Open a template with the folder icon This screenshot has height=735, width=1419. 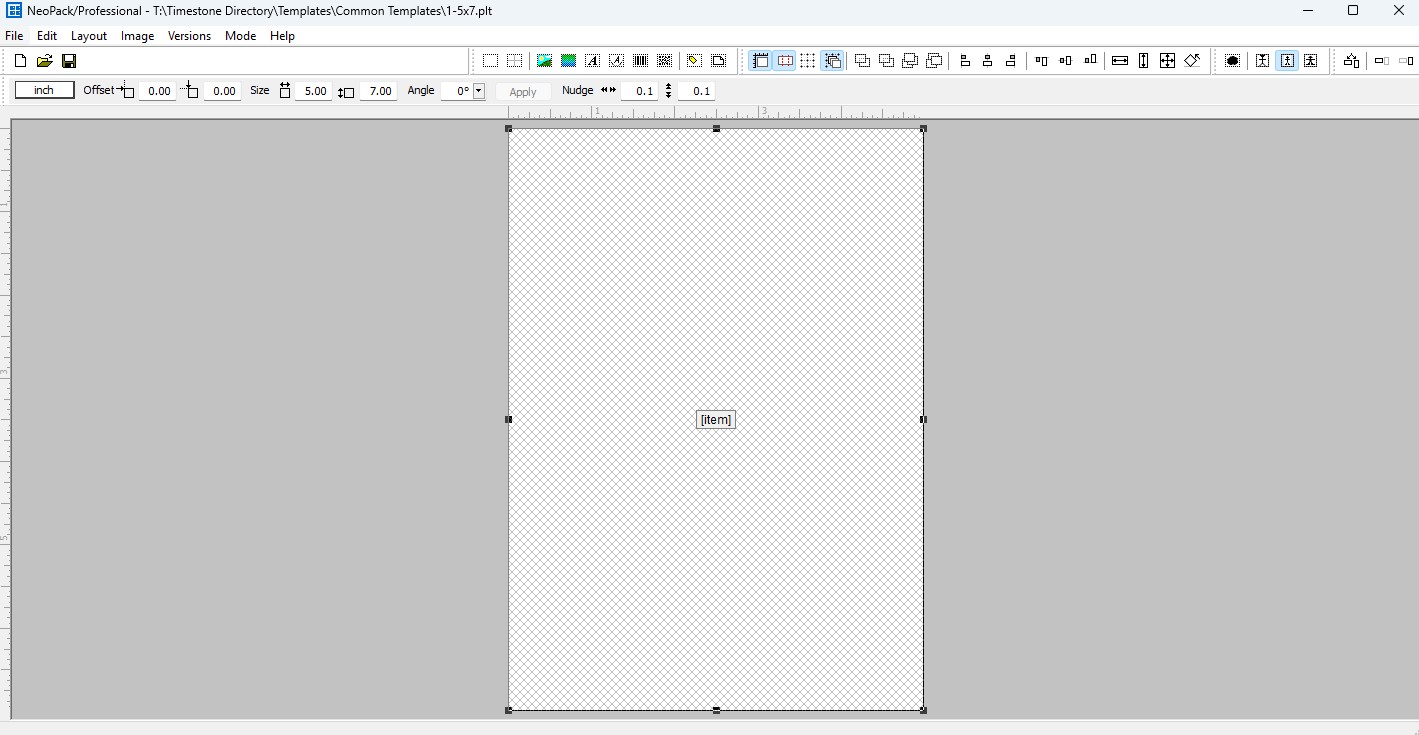click(44, 61)
